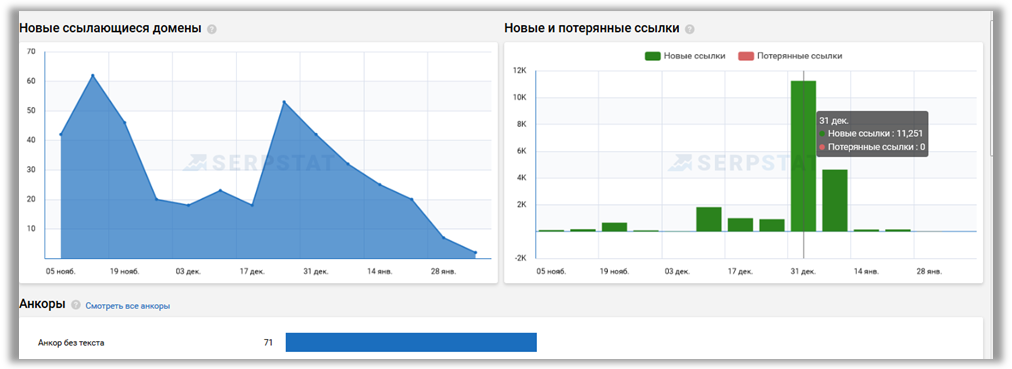The width and height of the screenshot is (1012, 369).
Task: Click the green bar above 17 дек. label
Action: [740, 224]
